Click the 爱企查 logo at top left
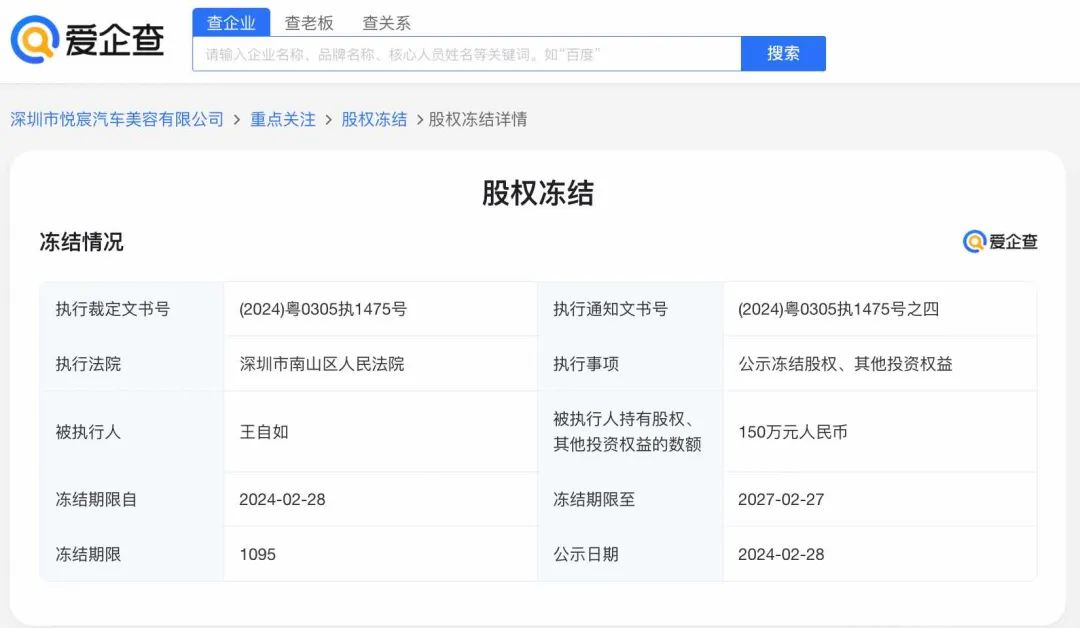The width and height of the screenshot is (1080, 628). [88, 39]
